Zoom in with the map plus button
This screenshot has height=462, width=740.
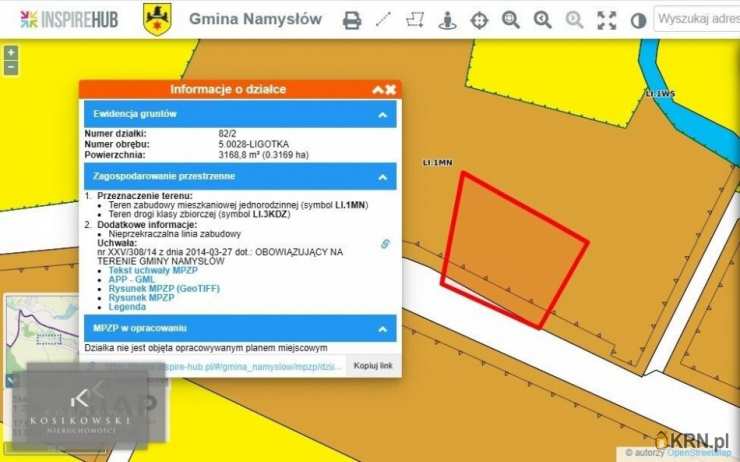coord(11,52)
